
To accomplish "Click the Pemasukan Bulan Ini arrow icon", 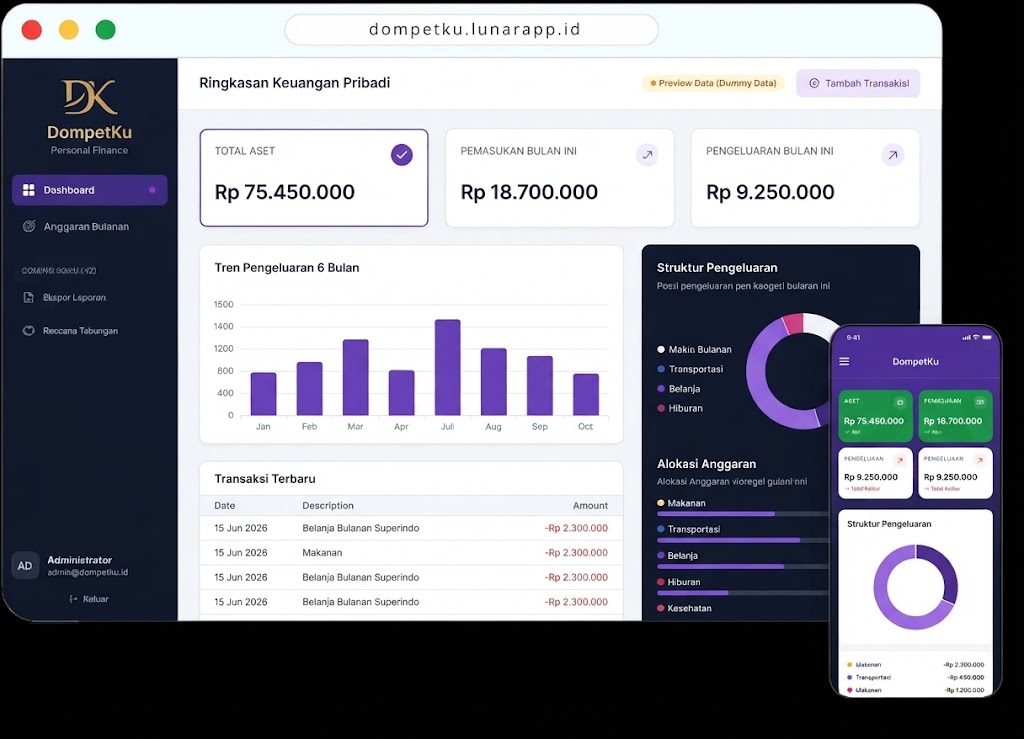I will 647,155.
